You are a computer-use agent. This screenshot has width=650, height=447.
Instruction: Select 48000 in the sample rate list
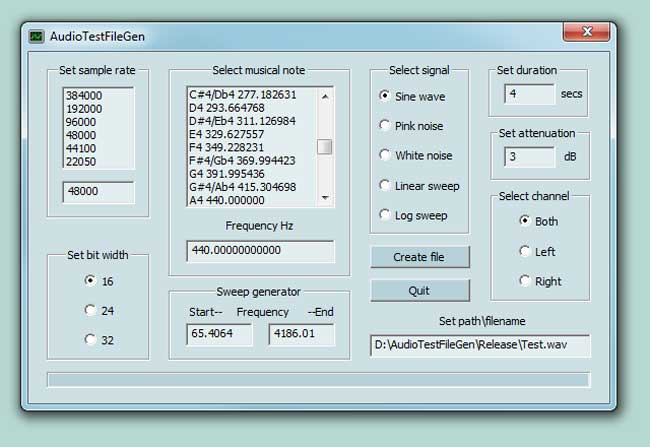tap(98, 135)
